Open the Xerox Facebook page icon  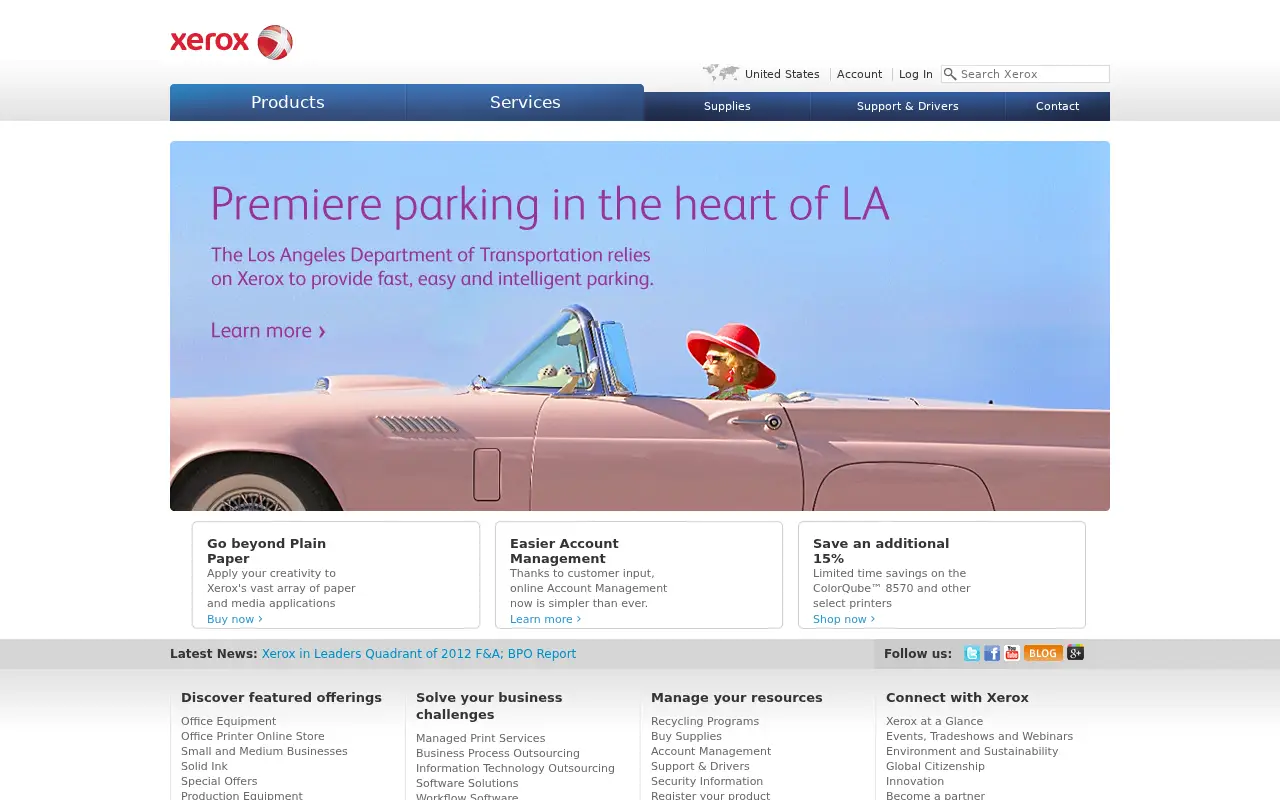[992, 653]
